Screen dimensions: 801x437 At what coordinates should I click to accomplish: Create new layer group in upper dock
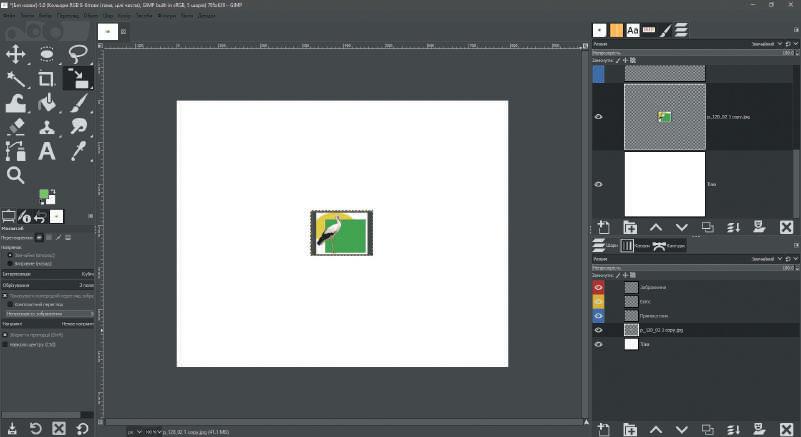point(630,227)
